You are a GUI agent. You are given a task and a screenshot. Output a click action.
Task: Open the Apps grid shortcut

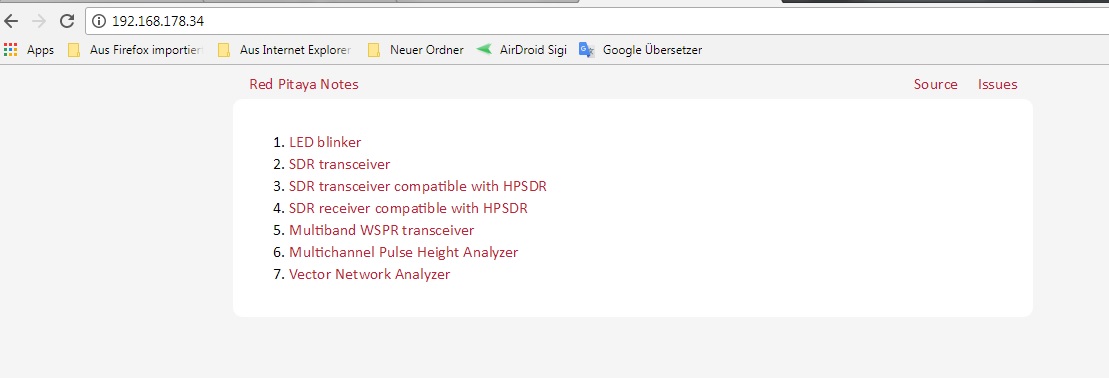29,50
